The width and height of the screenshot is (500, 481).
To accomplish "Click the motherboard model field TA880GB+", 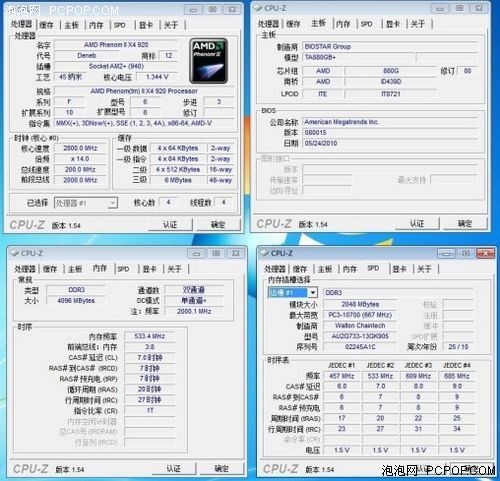I will coord(359,57).
